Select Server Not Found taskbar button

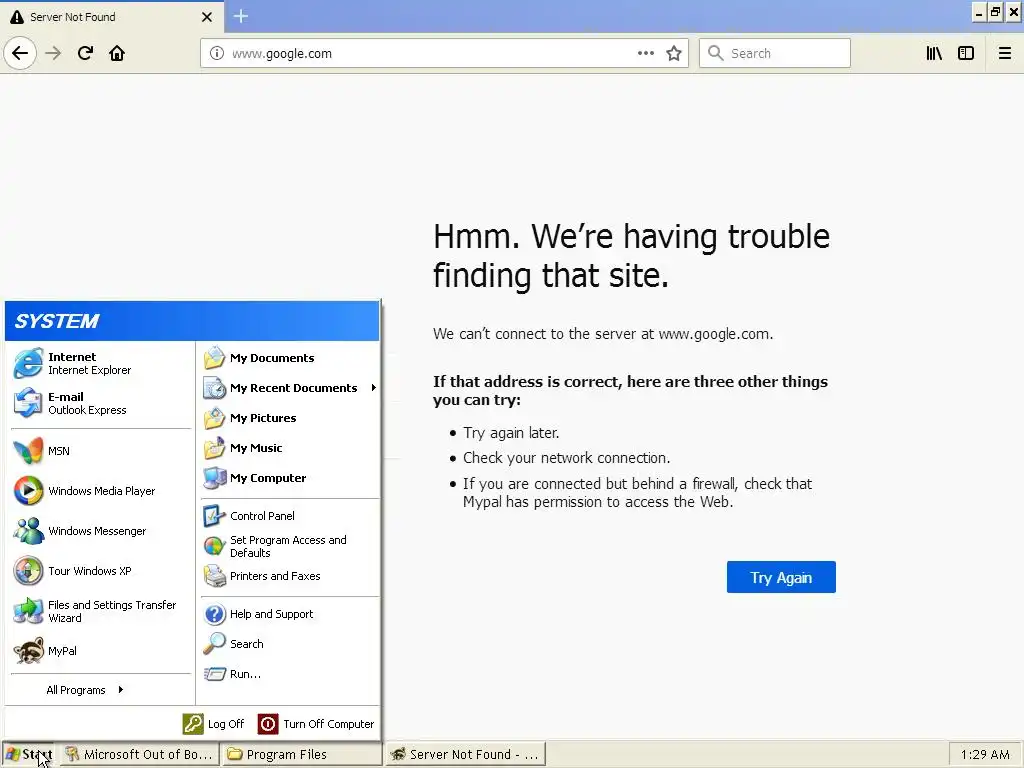(x=466, y=754)
